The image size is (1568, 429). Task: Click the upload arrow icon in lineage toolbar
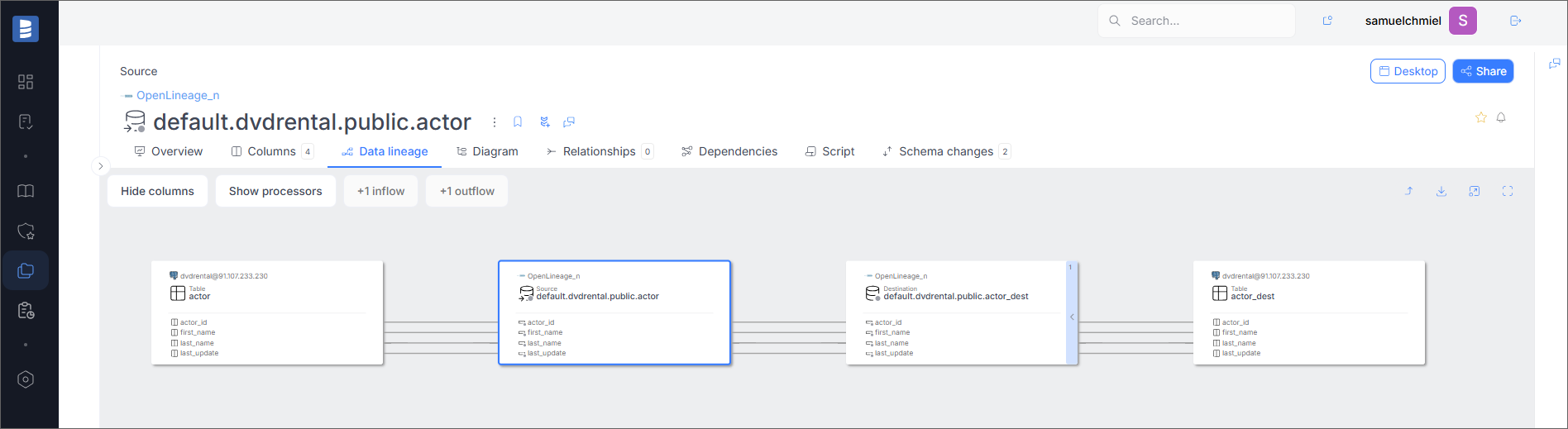click(1409, 191)
